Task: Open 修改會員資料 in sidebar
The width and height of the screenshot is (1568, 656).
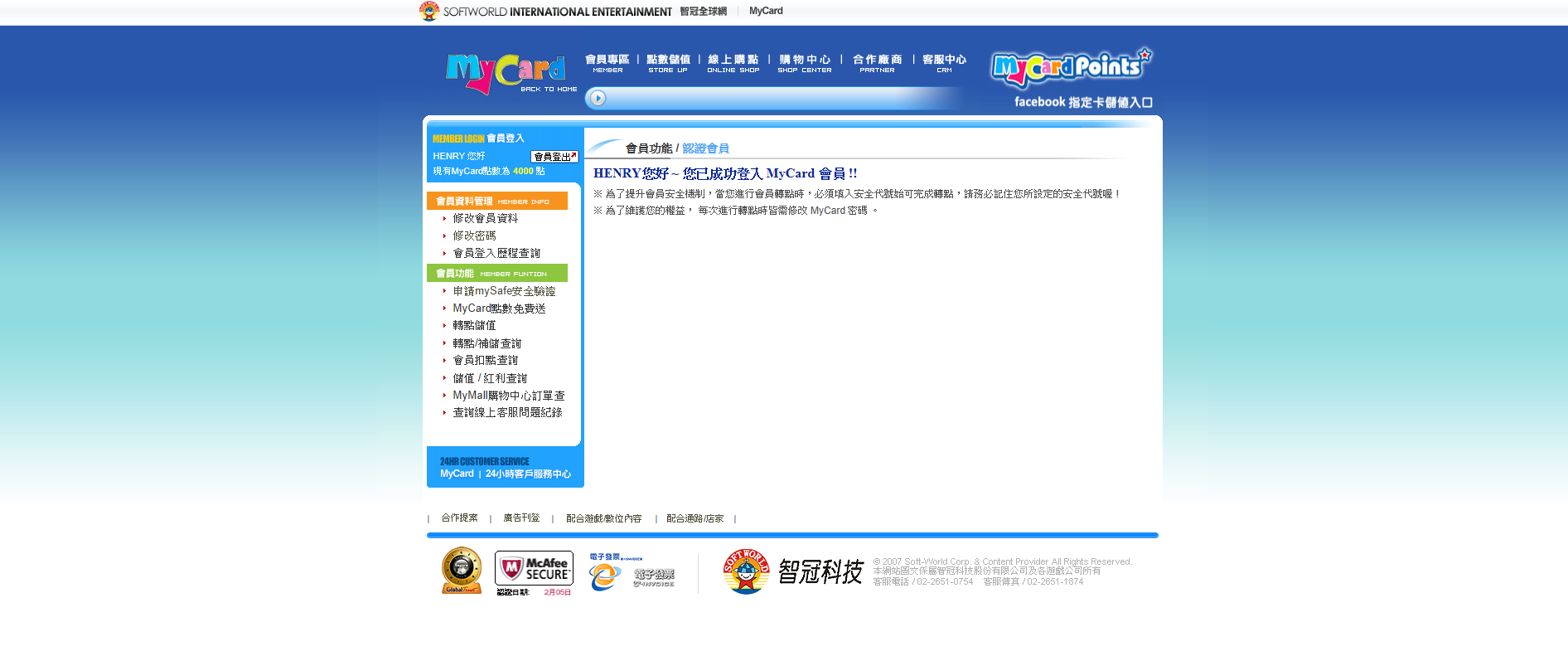Action: pyautogui.click(x=486, y=218)
